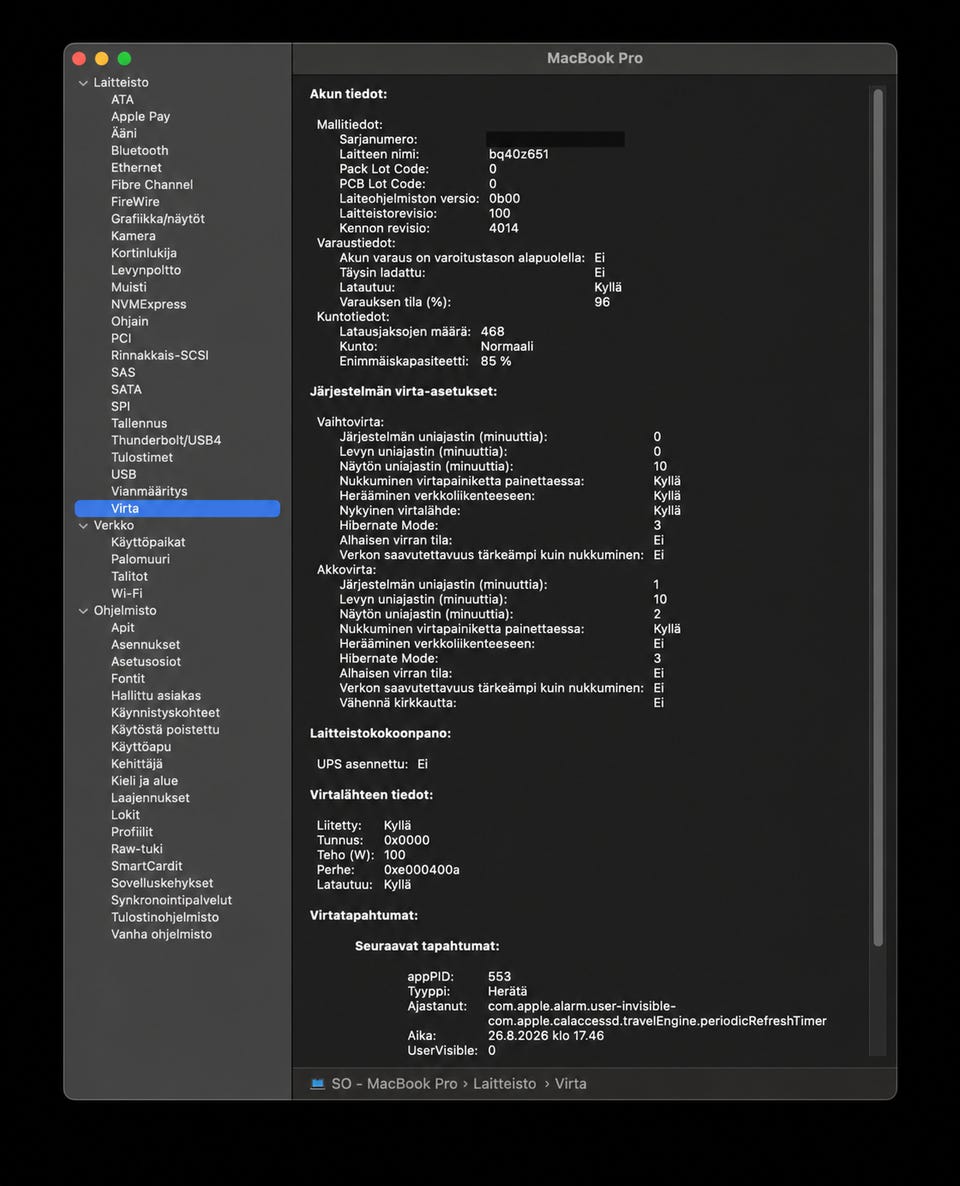Select Grafiikka/näytöt in the sidebar

point(157,219)
